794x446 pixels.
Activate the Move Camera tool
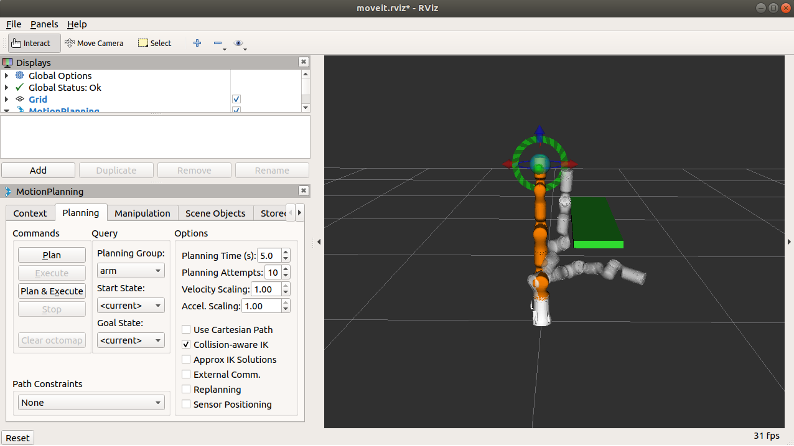click(93, 43)
